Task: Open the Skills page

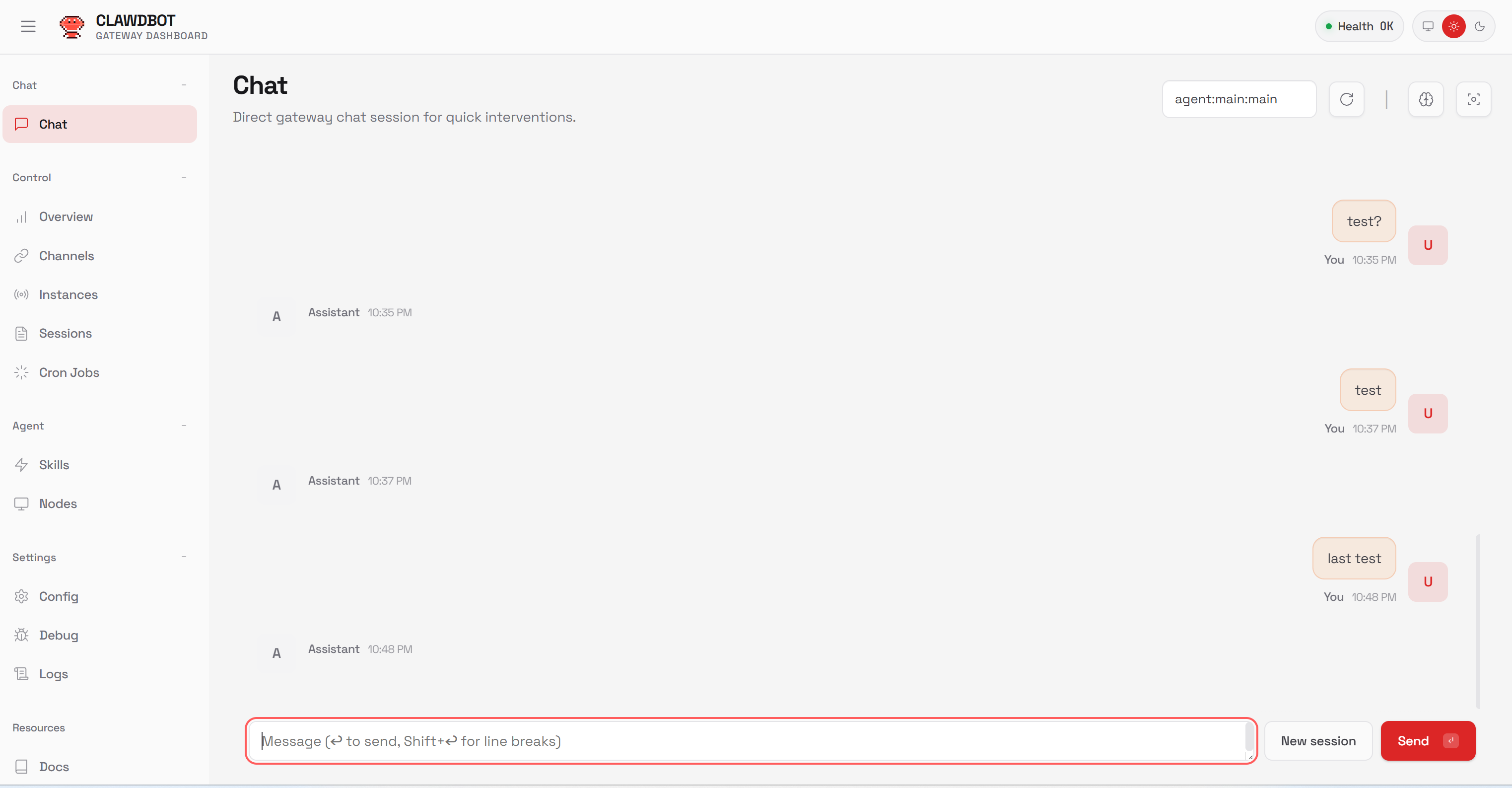Action: click(x=54, y=464)
